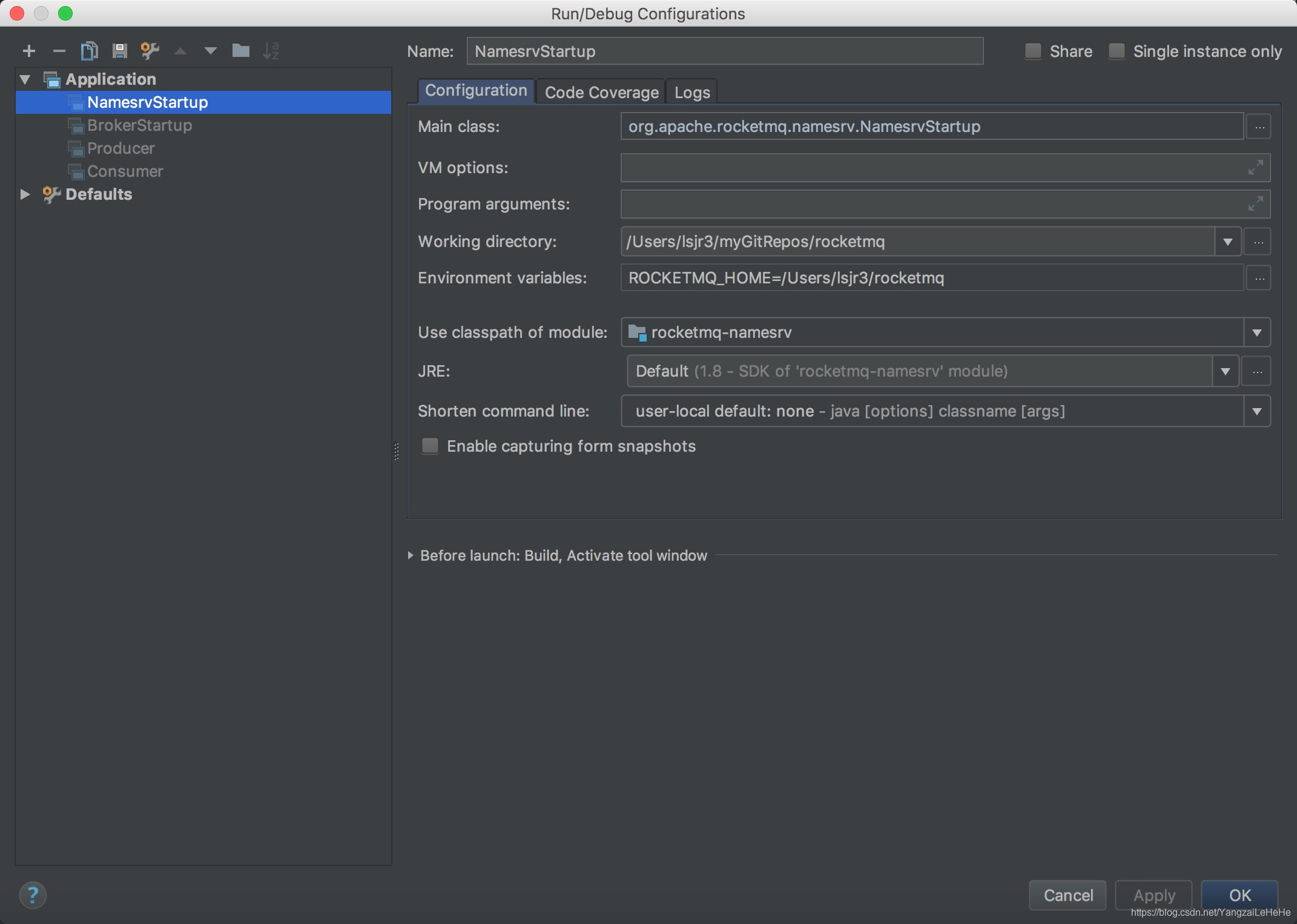Click the Apply button
Viewport: 1297px width, 924px height.
click(x=1154, y=895)
